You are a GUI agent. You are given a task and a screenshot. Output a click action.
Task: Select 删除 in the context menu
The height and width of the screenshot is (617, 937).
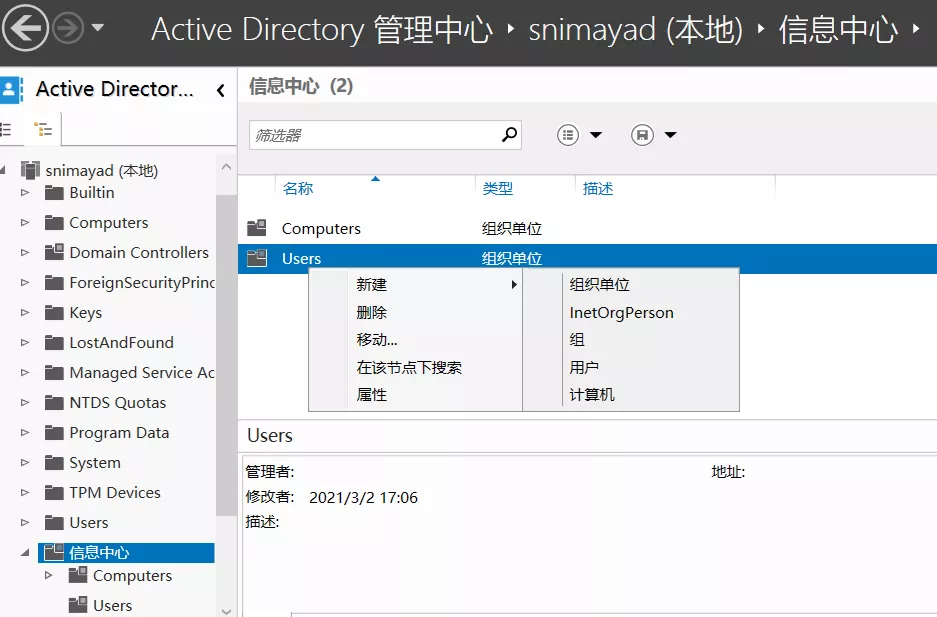click(372, 312)
